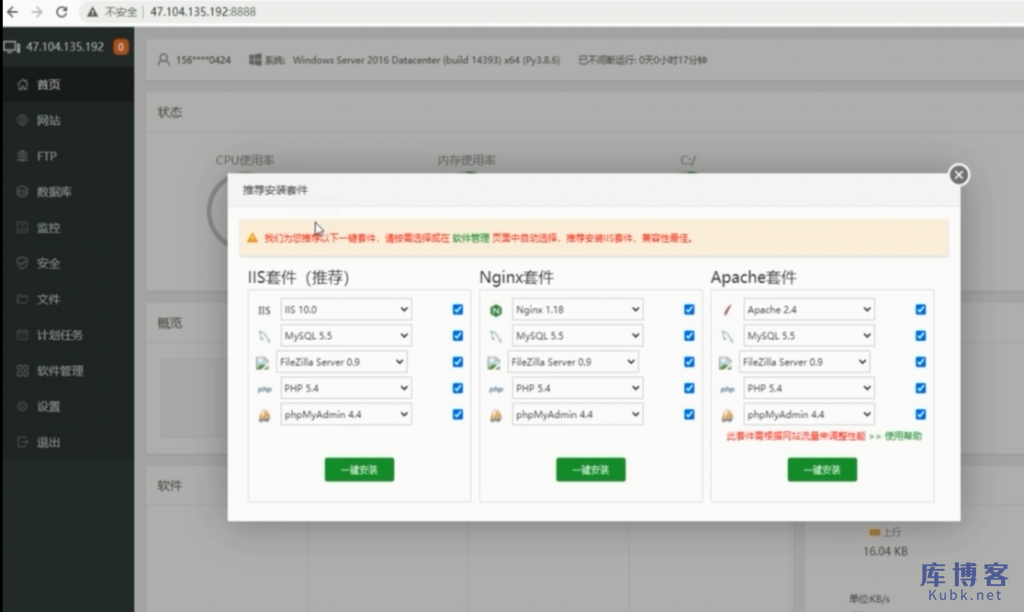Uncheck the Apache 2.4 checkbox
Screen dimensions: 1024x612
920,310
